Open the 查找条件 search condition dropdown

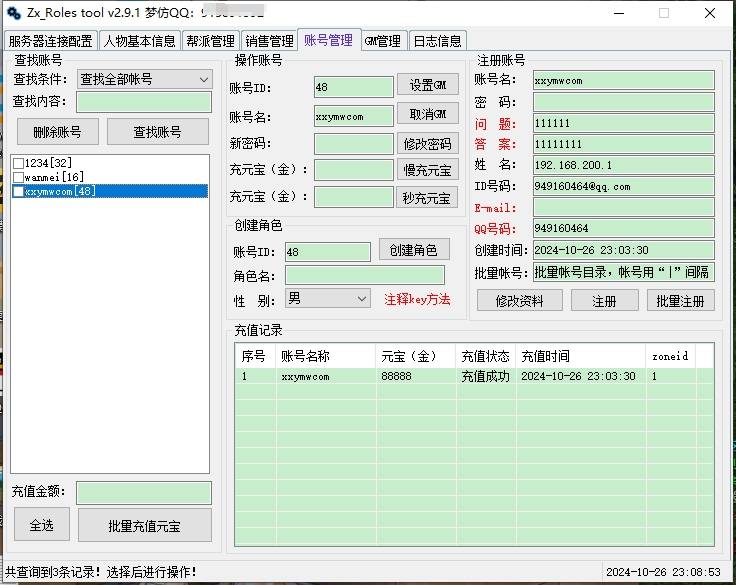click(x=144, y=79)
